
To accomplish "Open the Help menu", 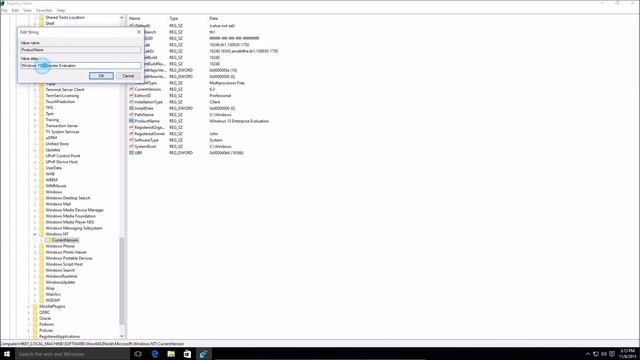I will click(x=61, y=10).
